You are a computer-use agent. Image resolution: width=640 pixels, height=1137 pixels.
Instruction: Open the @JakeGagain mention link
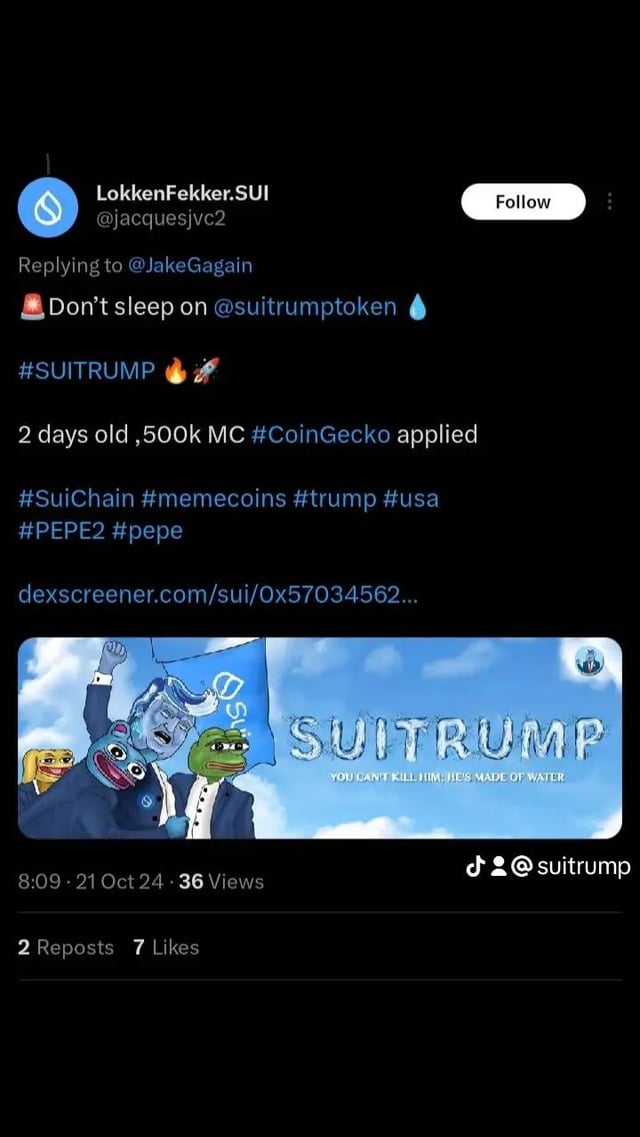[190, 265]
